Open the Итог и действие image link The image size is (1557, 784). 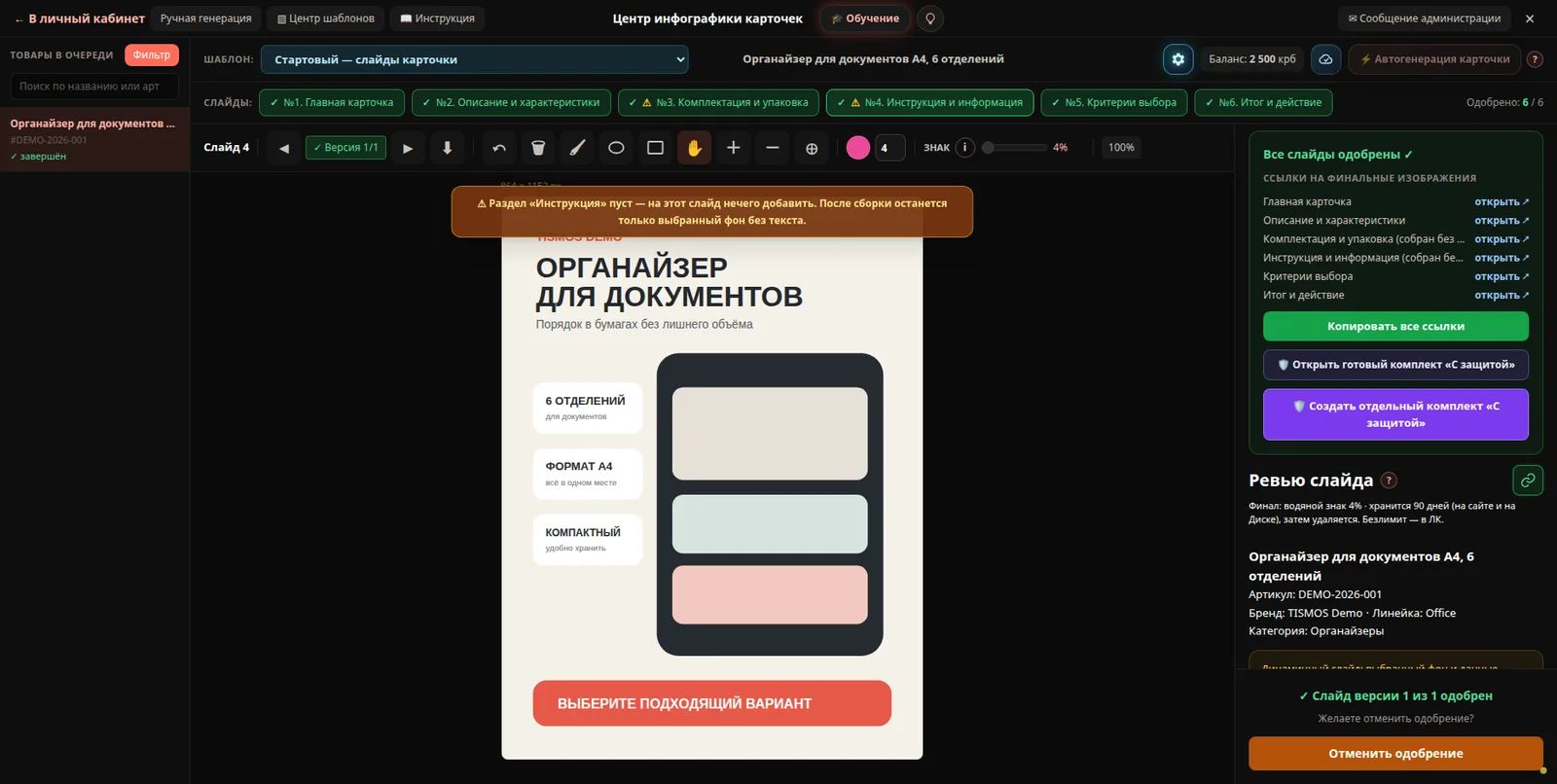(x=1502, y=295)
